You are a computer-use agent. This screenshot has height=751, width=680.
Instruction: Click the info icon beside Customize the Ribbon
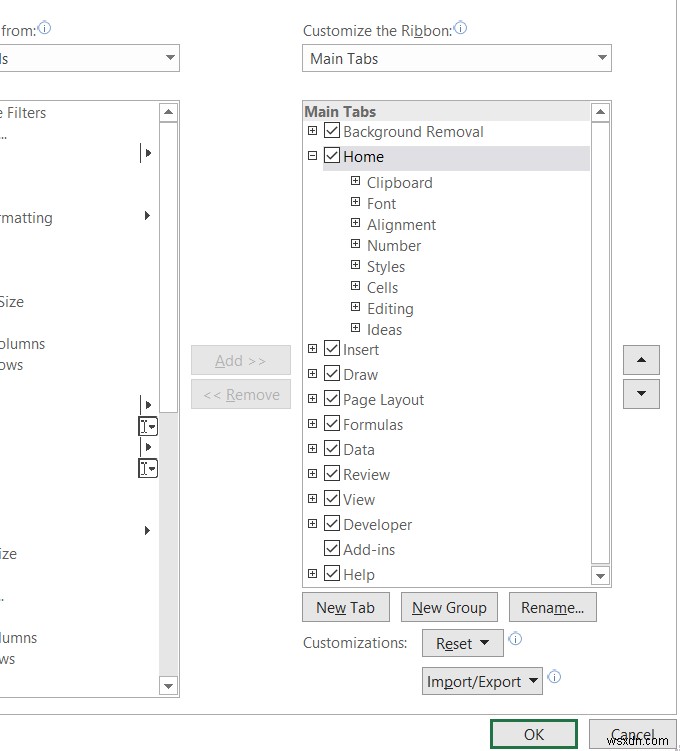pos(460,28)
